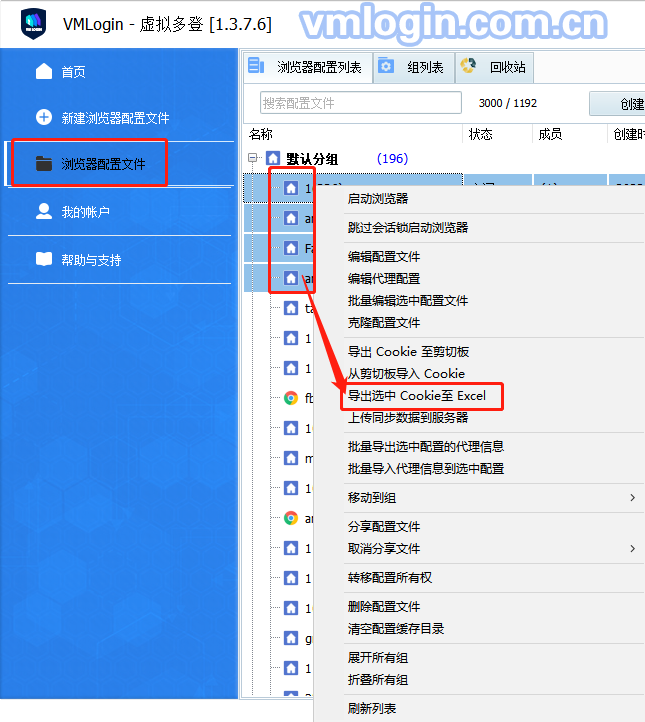This screenshot has width=645, height=722.
Task: Choose 删除配置文件 menu entry
Action: tap(384, 607)
